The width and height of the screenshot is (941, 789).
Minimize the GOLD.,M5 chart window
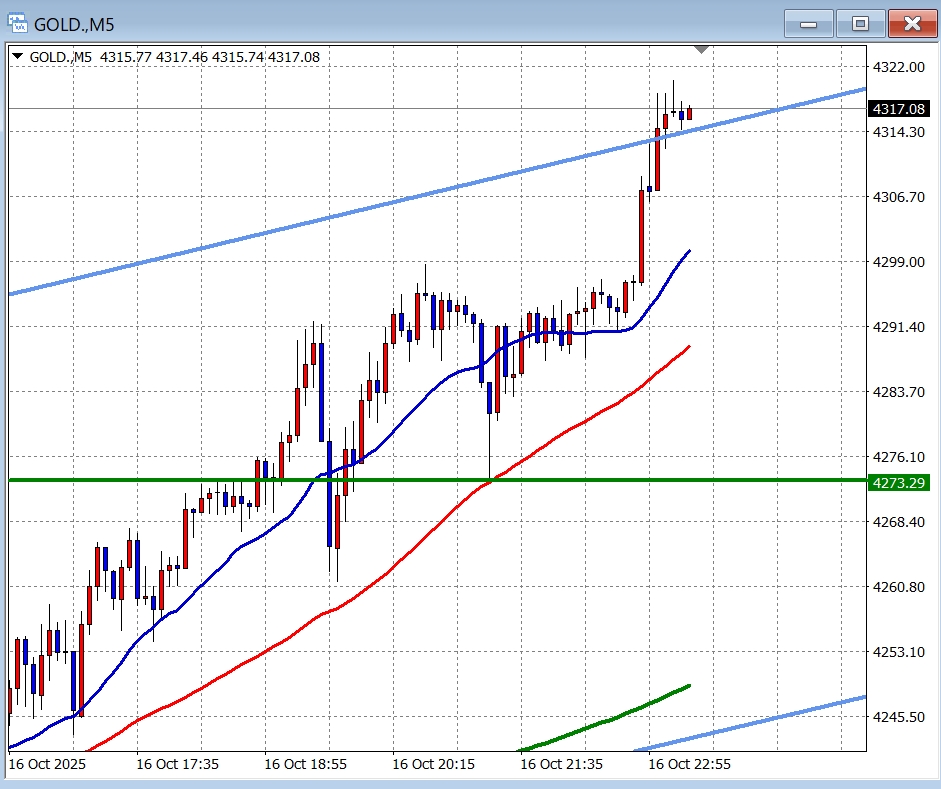(x=809, y=23)
